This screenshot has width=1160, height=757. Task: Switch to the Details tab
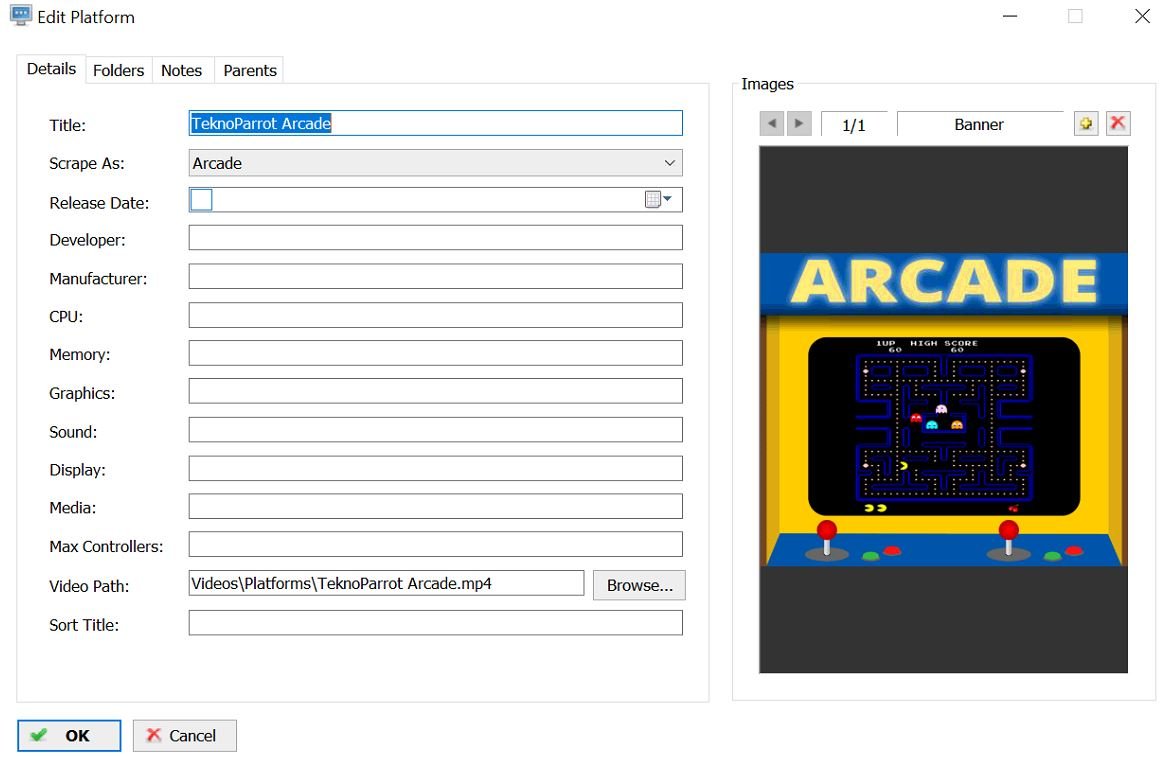point(51,69)
